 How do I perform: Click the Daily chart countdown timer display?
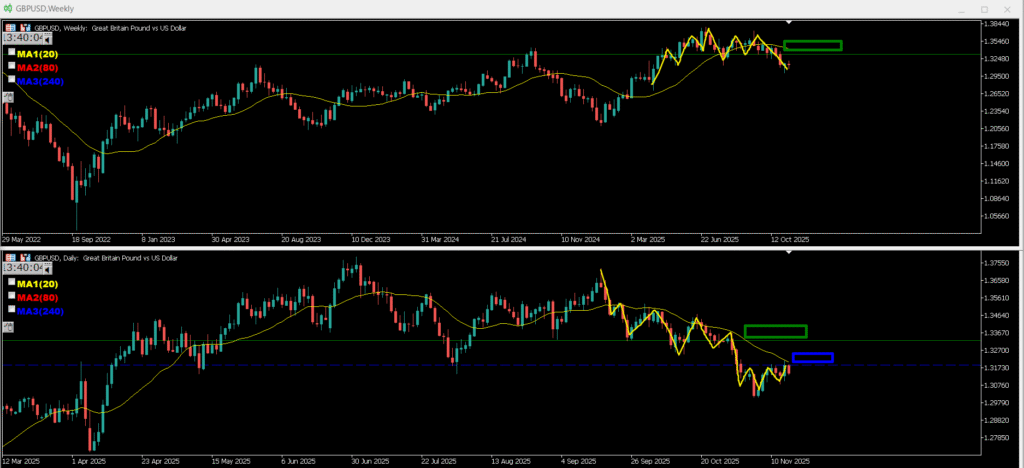point(22,268)
